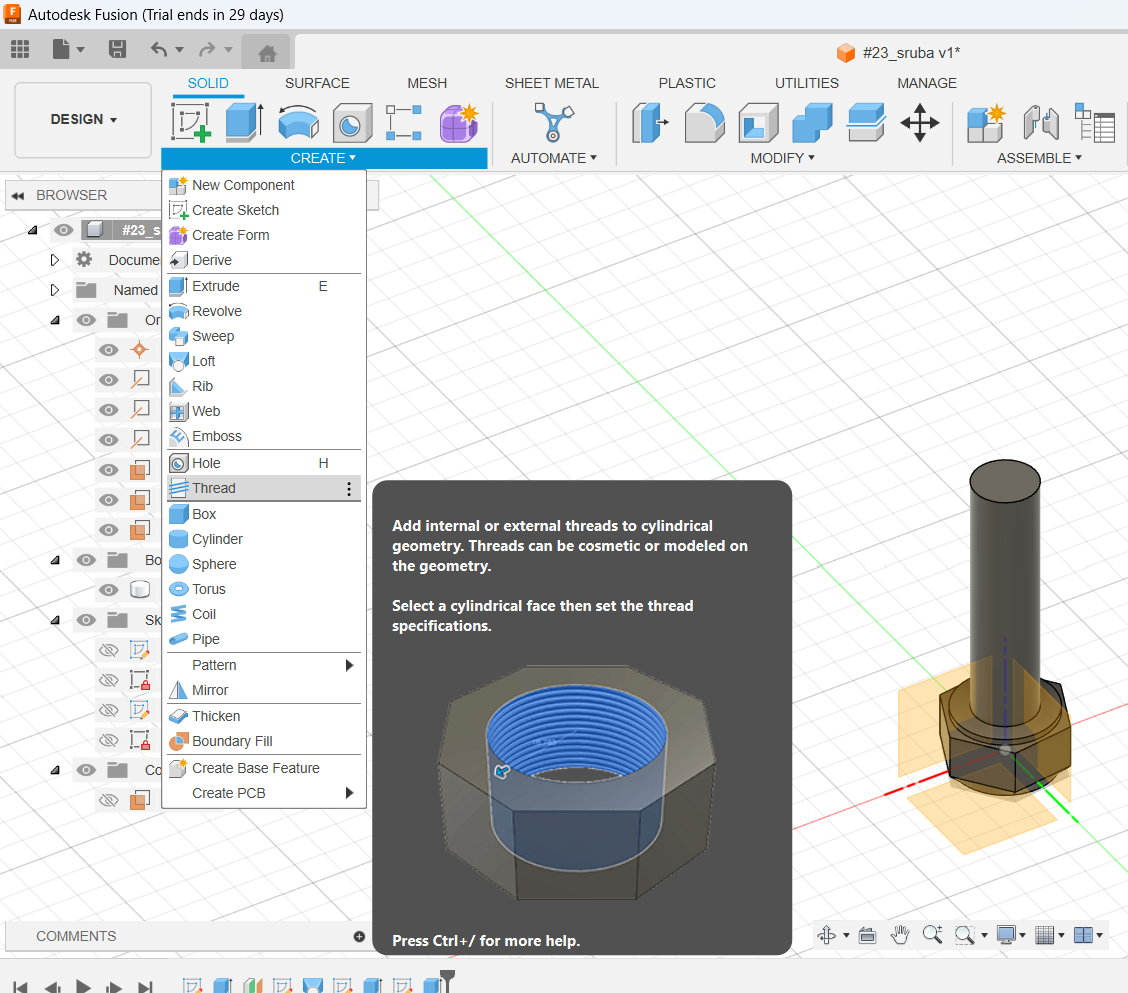Choose Mirror from the Create menu
This screenshot has height=993, width=1128.
click(264, 690)
